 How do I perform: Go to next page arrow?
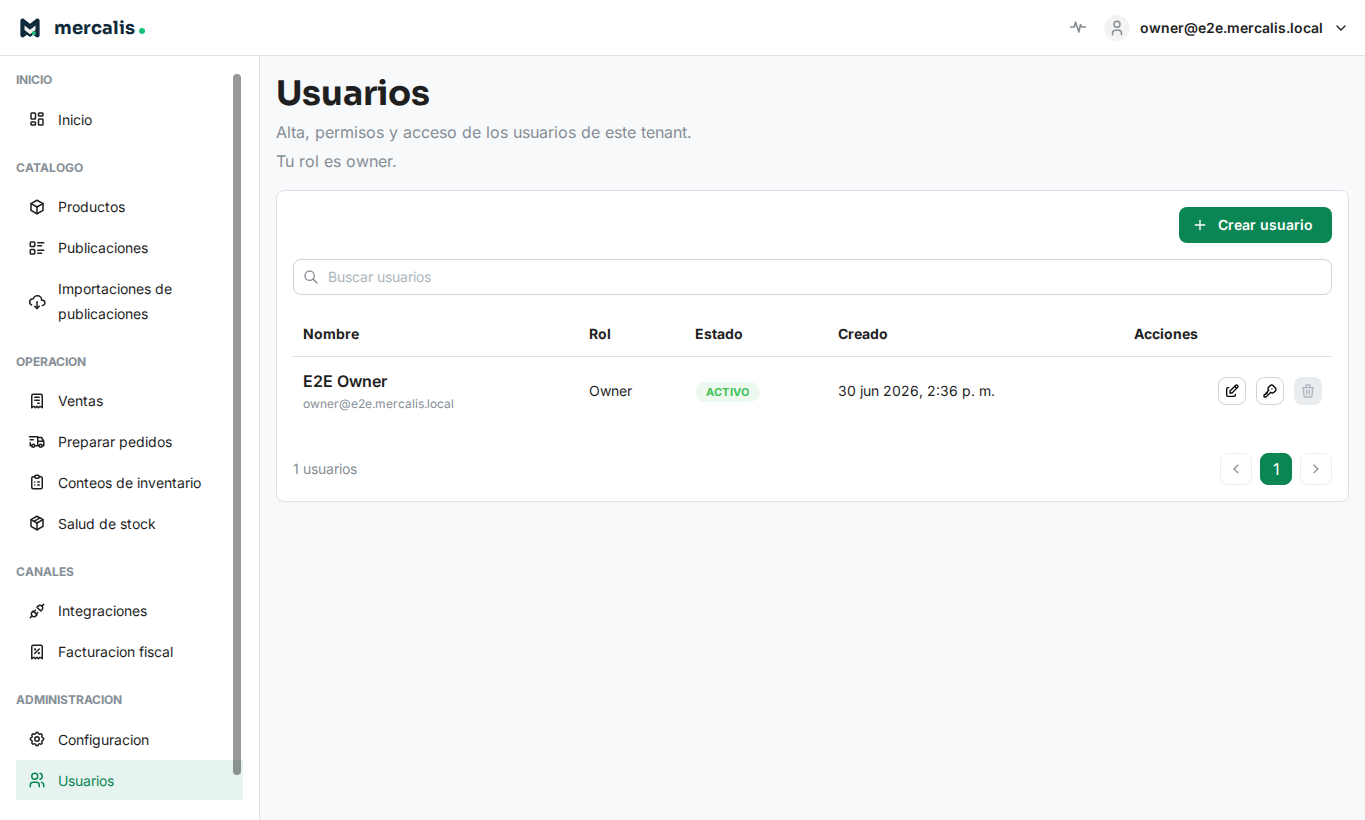point(1316,469)
